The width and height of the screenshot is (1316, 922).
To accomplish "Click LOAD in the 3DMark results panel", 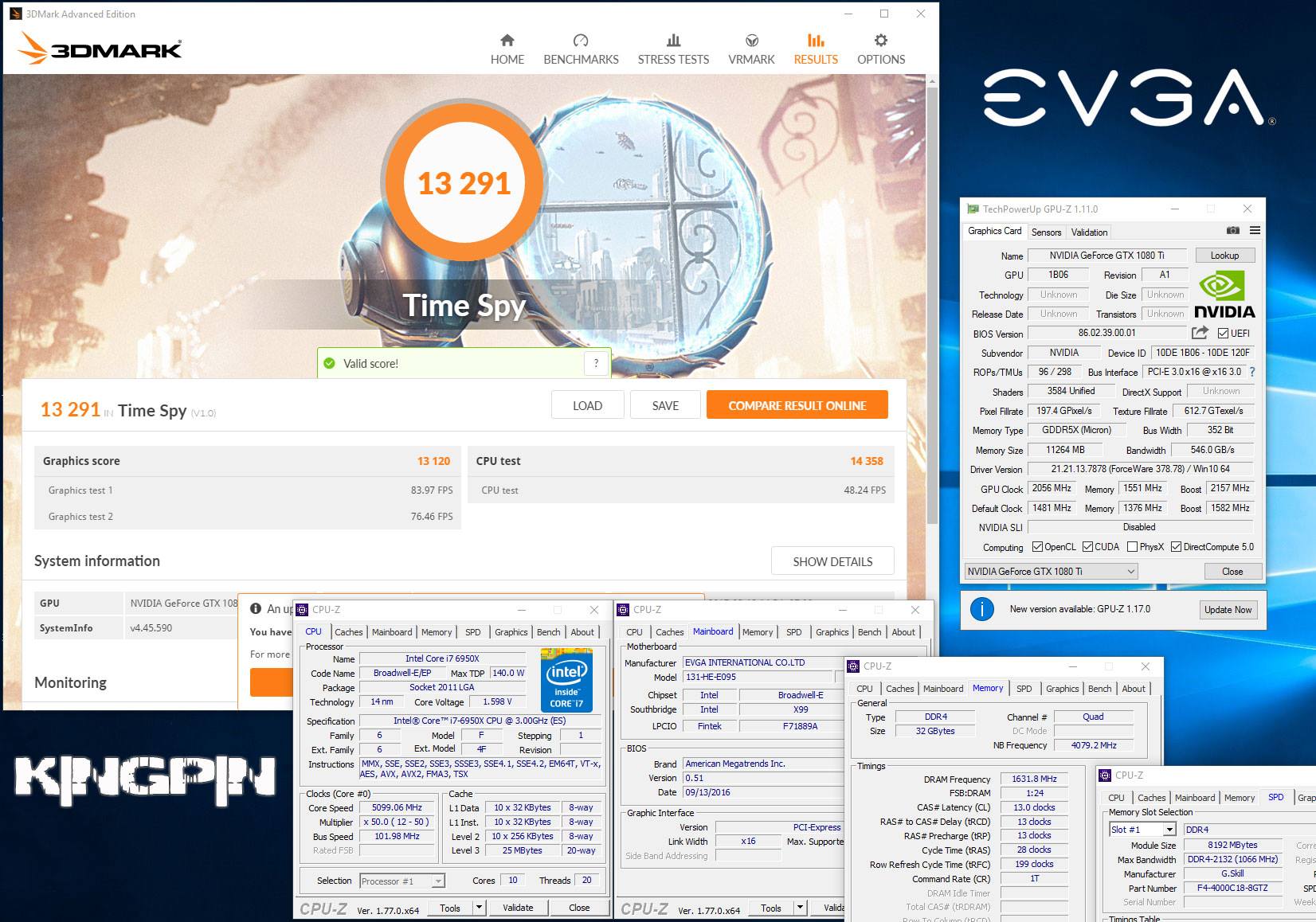I will tap(587, 405).
